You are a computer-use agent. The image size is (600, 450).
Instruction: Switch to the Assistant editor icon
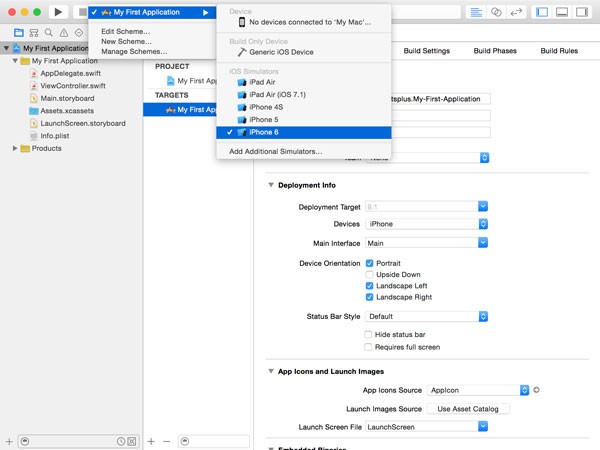(x=496, y=12)
